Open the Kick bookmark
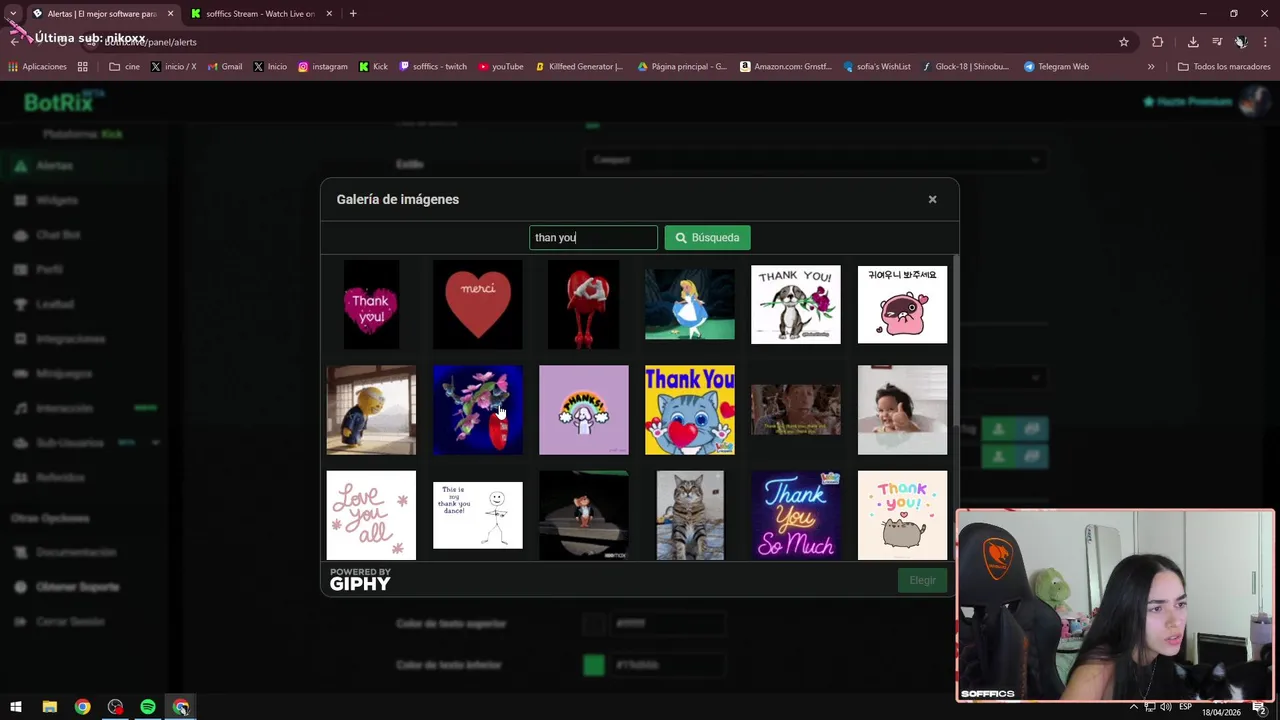This screenshot has width=1280, height=720. [x=373, y=67]
